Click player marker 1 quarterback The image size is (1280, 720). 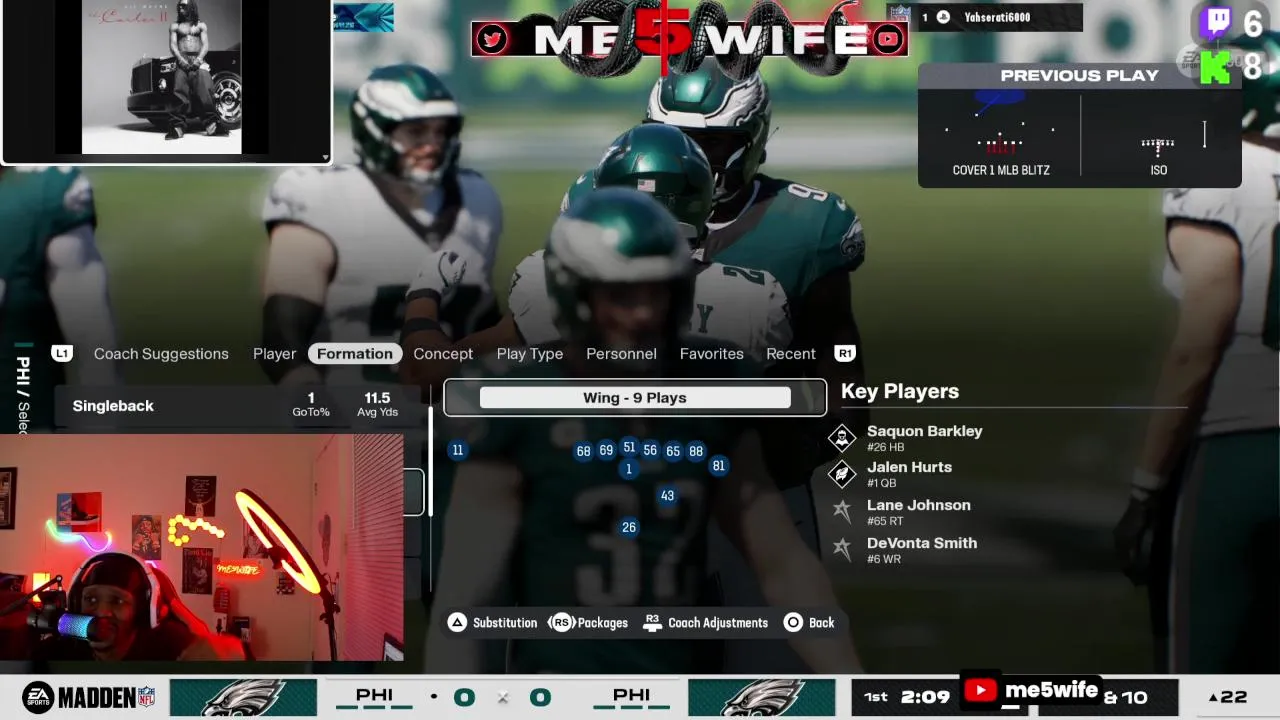[629, 468]
